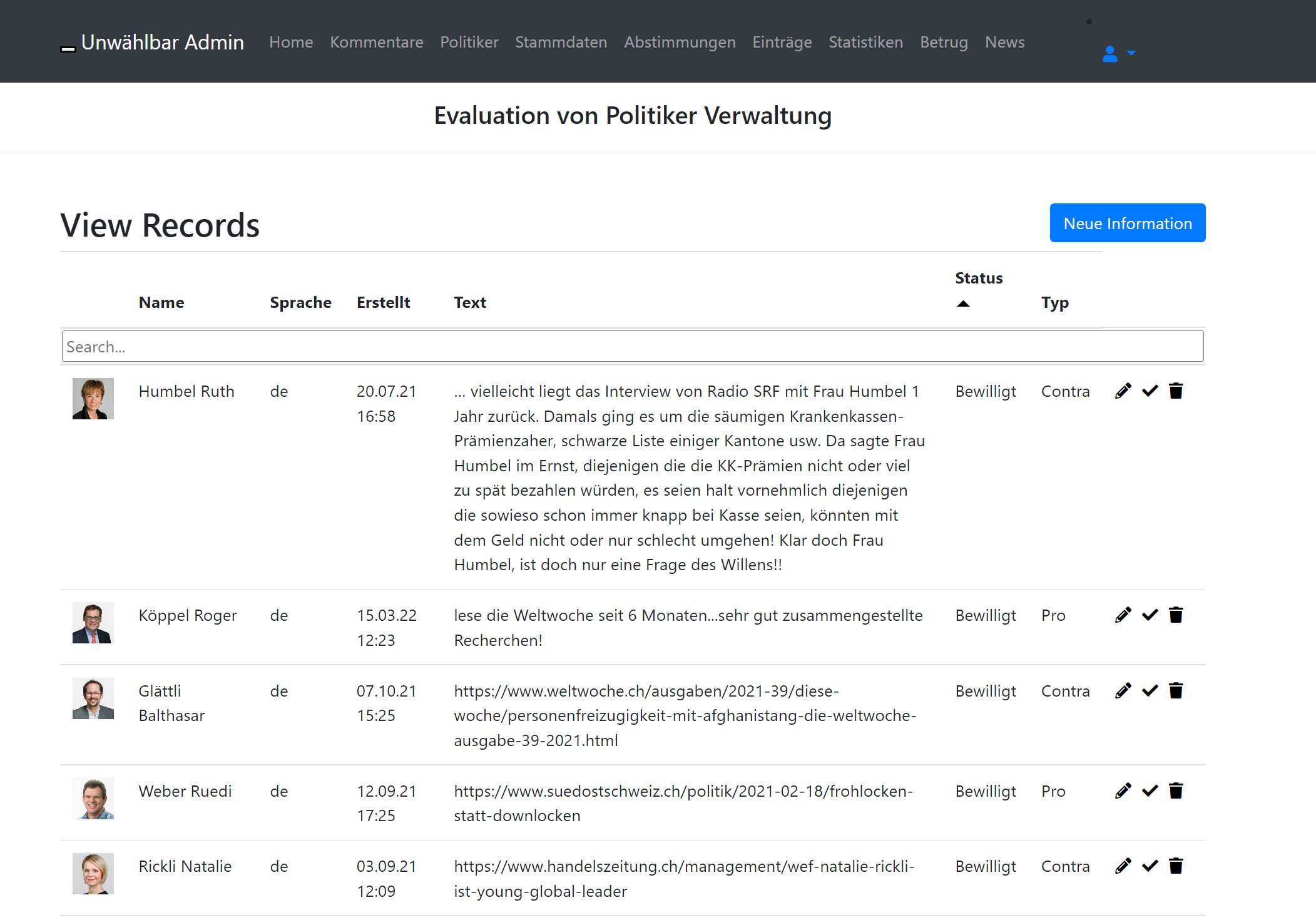Click Rickli Natalie's portrait thumbnail
This screenshot has height=920, width=1316.
[93, 874]
